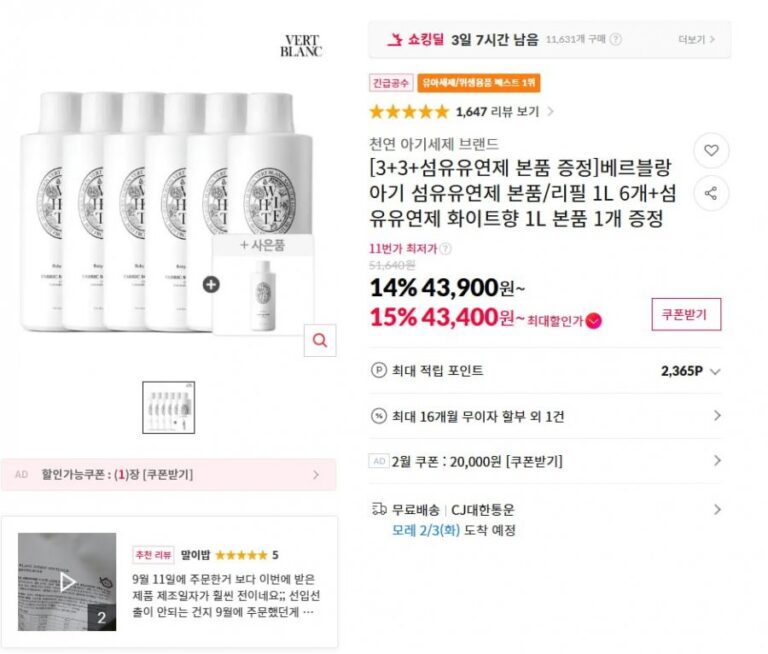Open the 1,647 리뷰 보기 link

504,111
